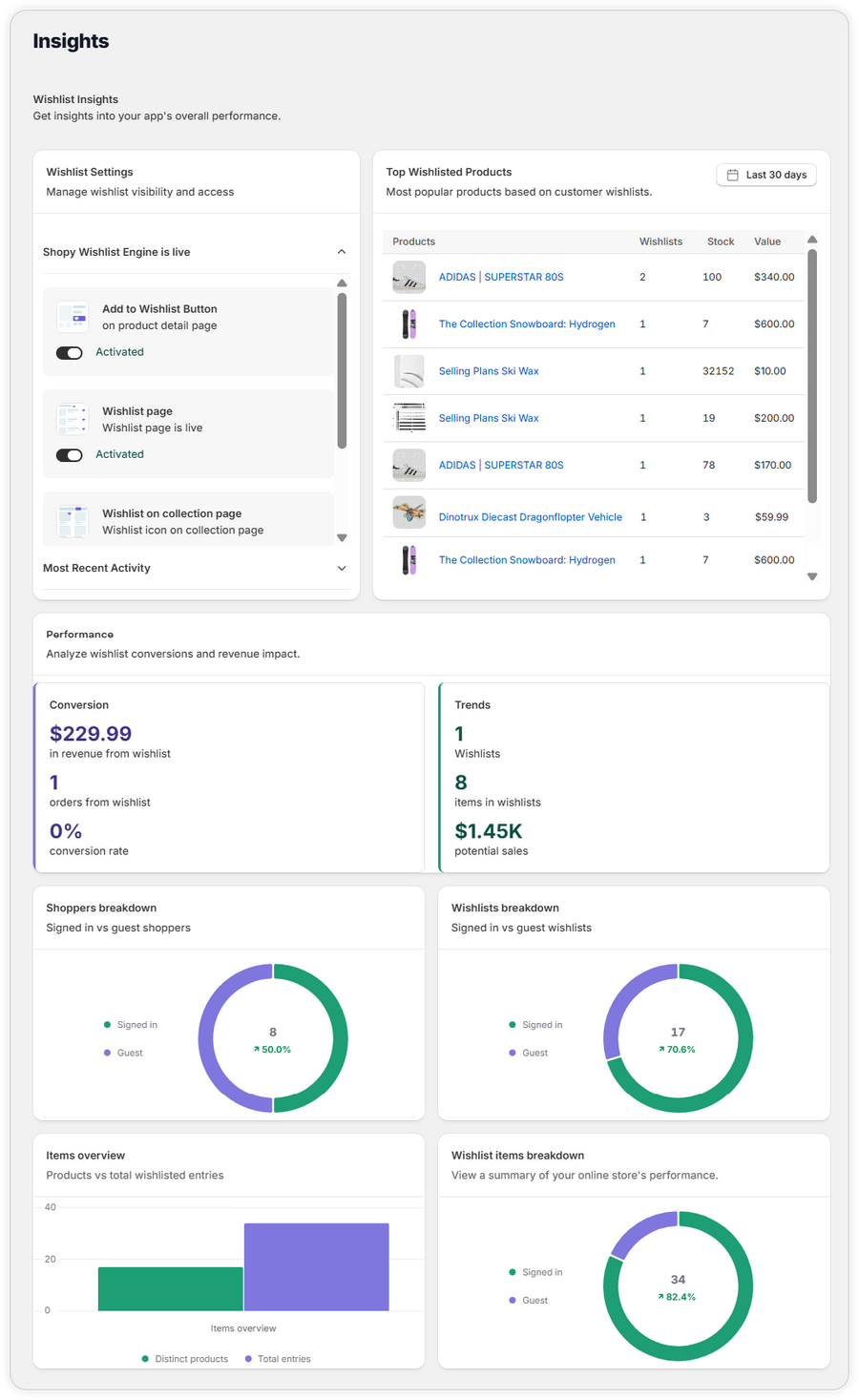Click the purple Total entries bar
Viewport: 859px width, 1400px height.
coord(317,1266)
